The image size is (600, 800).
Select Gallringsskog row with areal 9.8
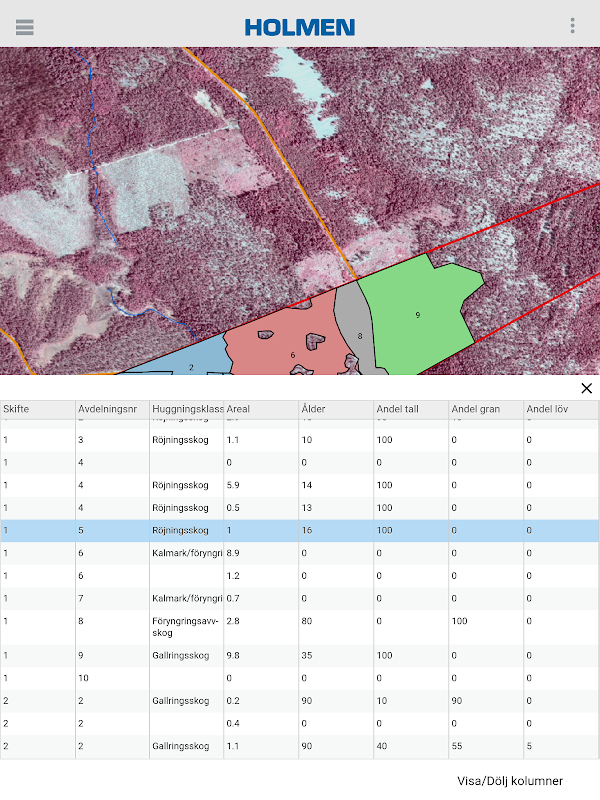coord(300,656)
